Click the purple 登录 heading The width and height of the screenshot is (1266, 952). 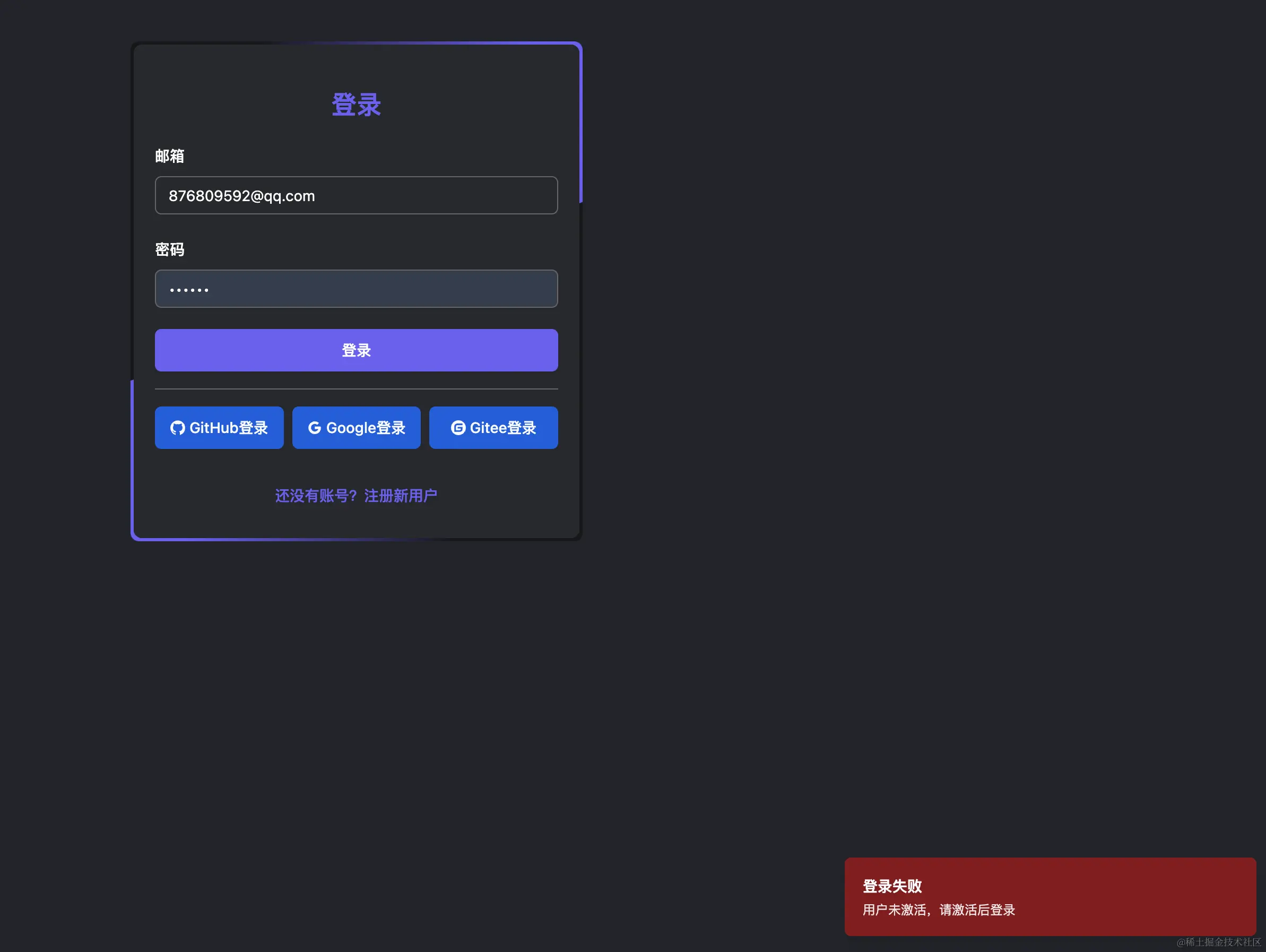pyautogui.click(x=356, y=105)
